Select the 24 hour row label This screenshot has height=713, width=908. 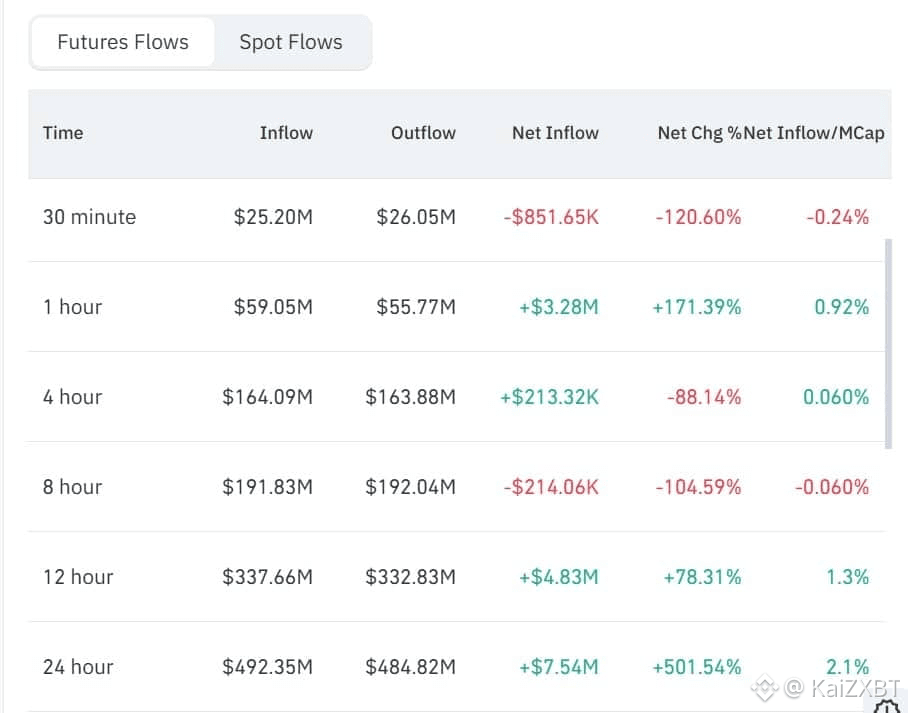coord(78,667)
